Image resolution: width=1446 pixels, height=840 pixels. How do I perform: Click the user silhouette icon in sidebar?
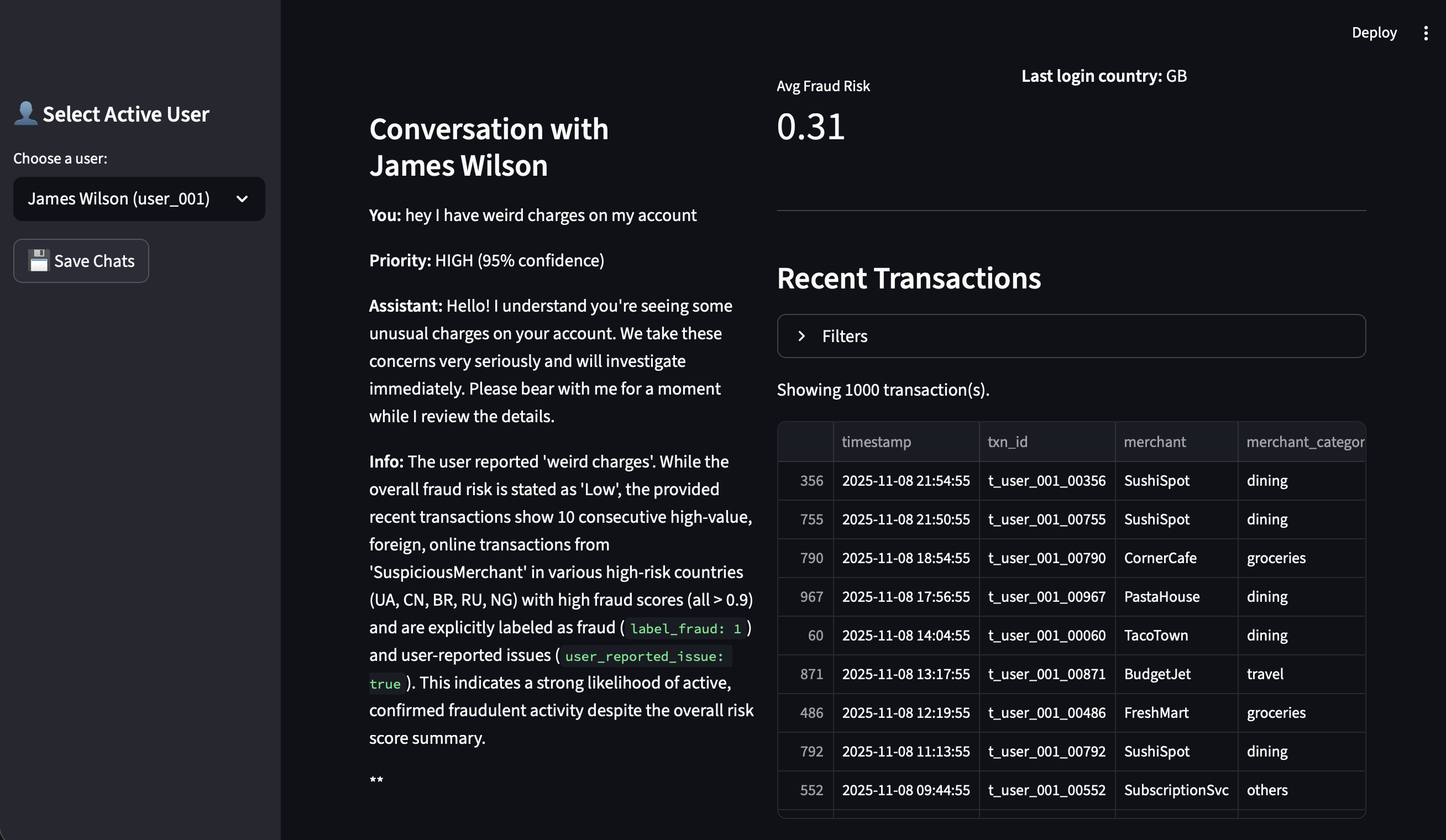click(x=25, y=114)
